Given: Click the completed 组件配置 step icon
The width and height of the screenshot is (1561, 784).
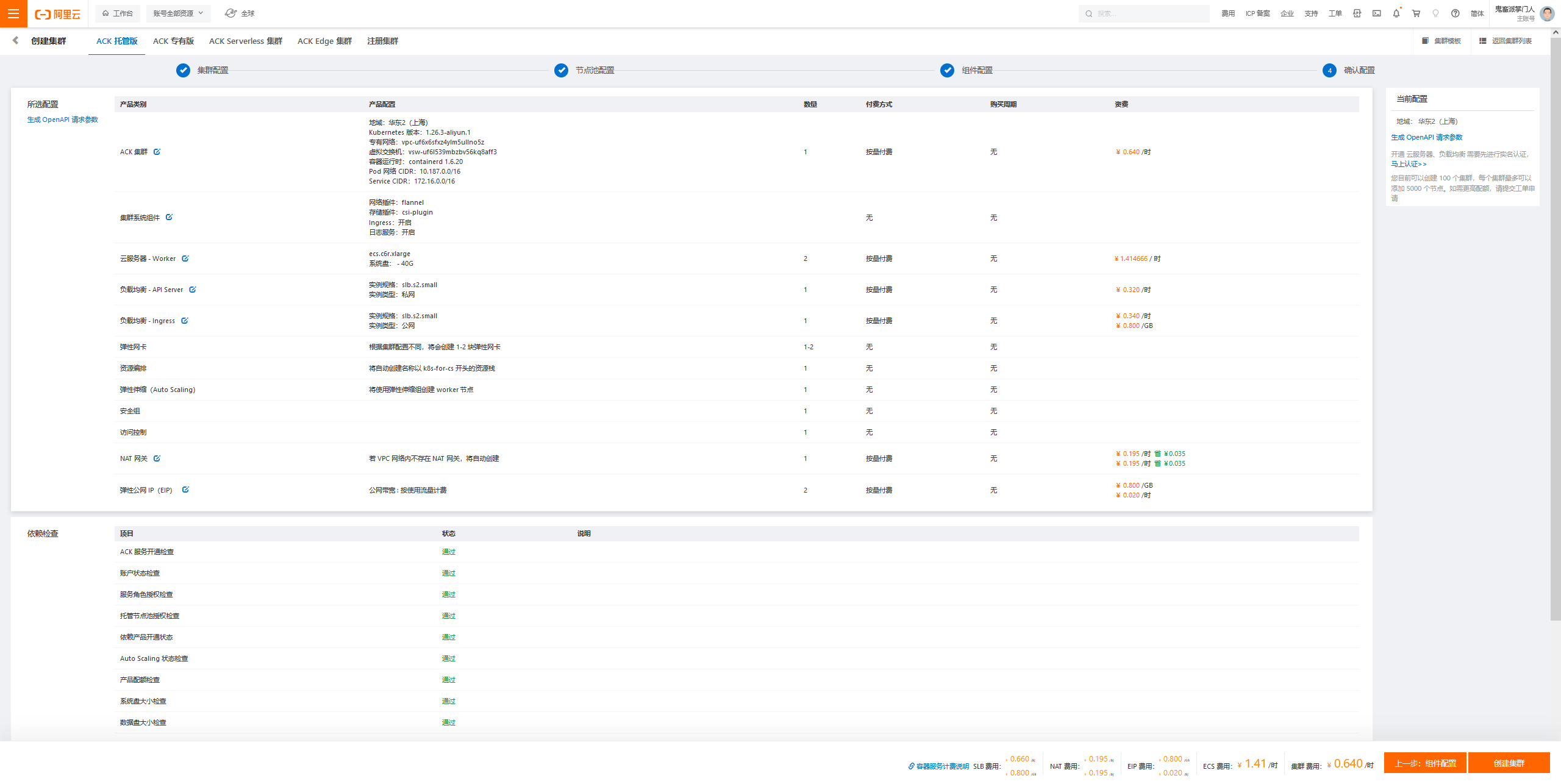Looking at the screenshot, I should 947,70.
